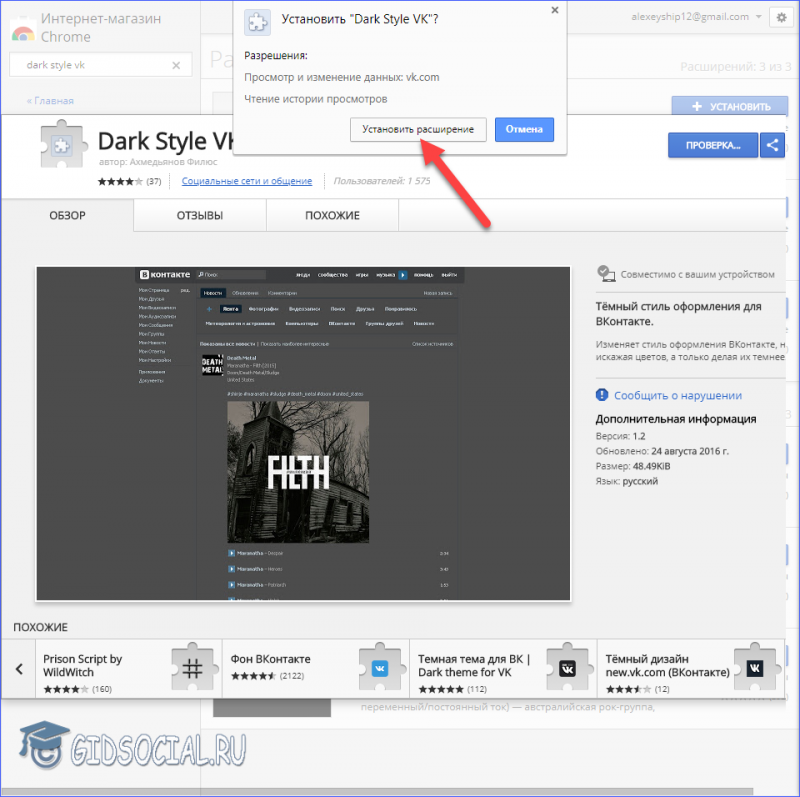Screen dimensions: 800x797
Task: Click the Темная тема (112) rating
Action: point(453,689)
